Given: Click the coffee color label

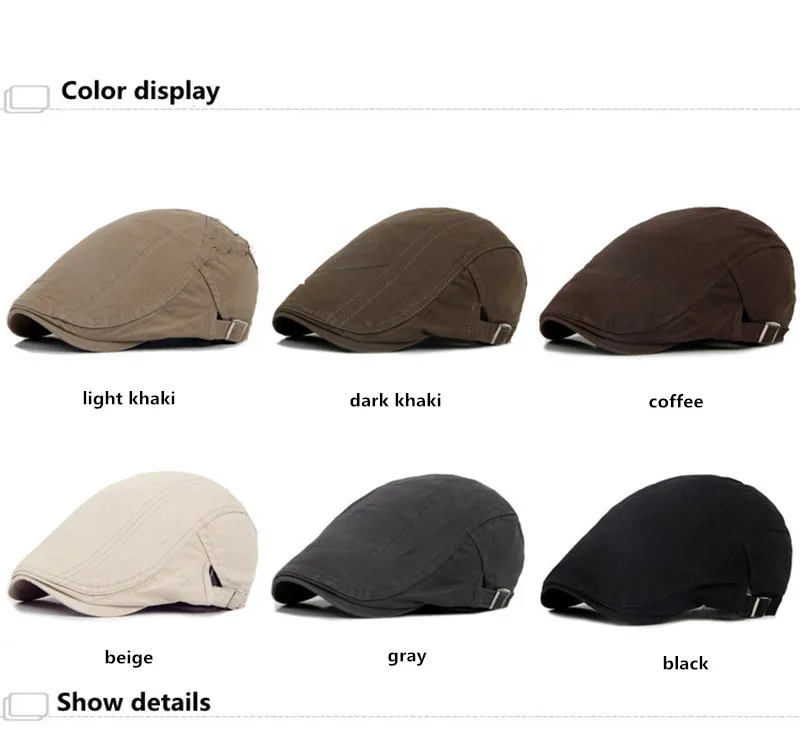Looking at the screenshot, I should click(x=676, y=402).
